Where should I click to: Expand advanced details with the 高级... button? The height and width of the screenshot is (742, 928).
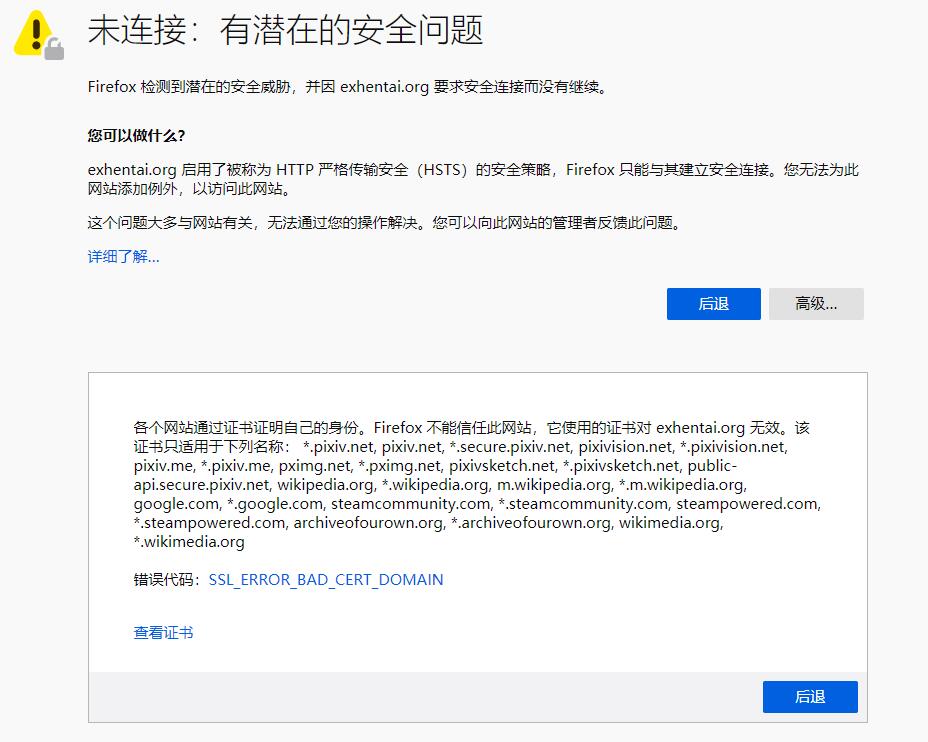click(x=815, y=304)
